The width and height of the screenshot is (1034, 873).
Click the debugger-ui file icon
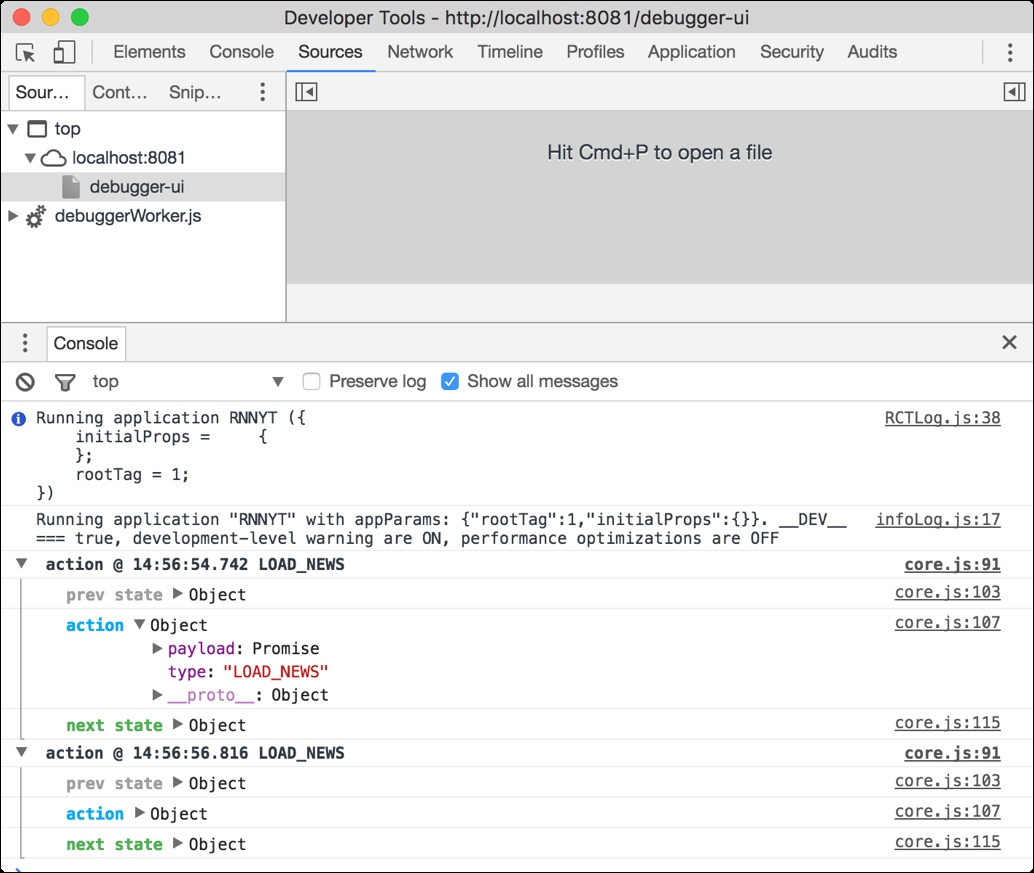71,187
